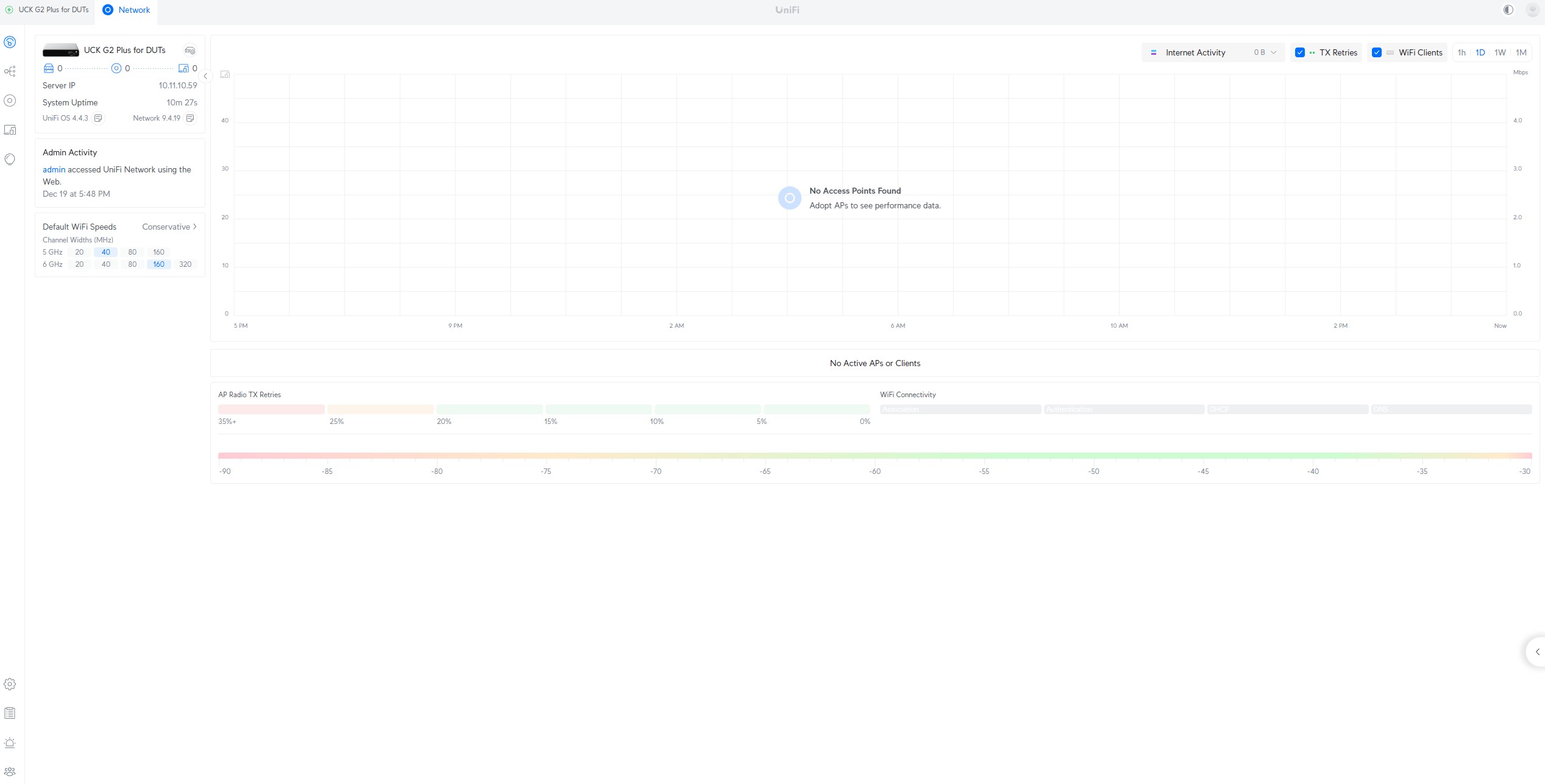Collapse the left info panel with the chevron
This screenshot has width=1545, height=784.
[x=205, y=76]
